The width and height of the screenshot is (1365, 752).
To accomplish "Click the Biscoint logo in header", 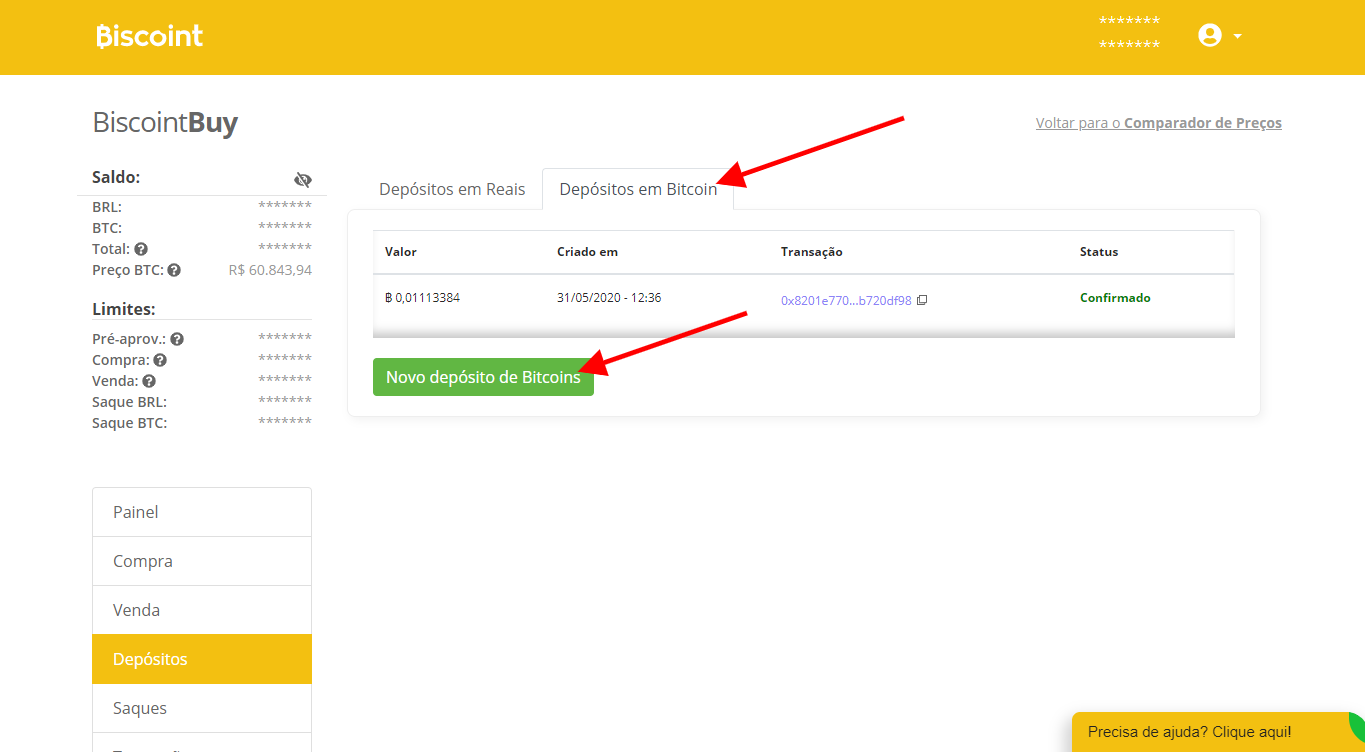I will (x=150, y=36).
